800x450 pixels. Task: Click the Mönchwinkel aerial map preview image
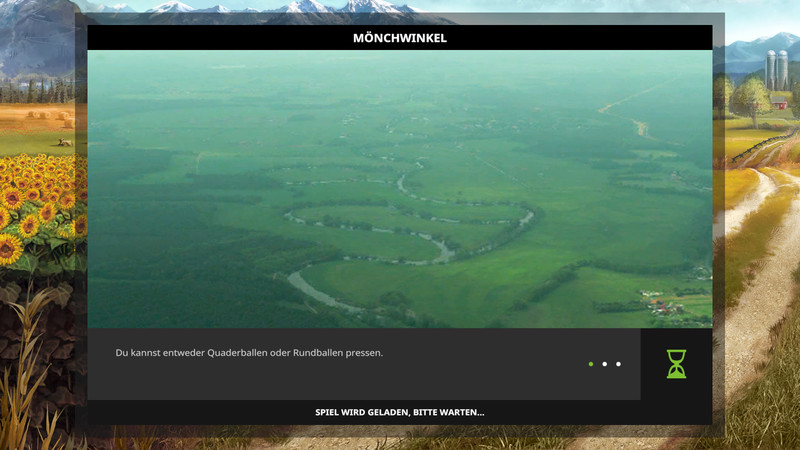point(400,189)
